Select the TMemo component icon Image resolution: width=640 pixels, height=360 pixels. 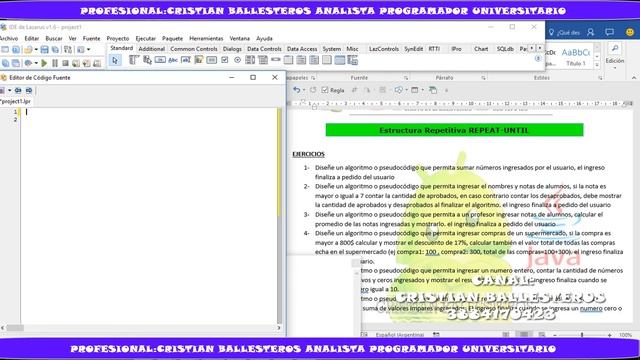click(x=199, y=60)
